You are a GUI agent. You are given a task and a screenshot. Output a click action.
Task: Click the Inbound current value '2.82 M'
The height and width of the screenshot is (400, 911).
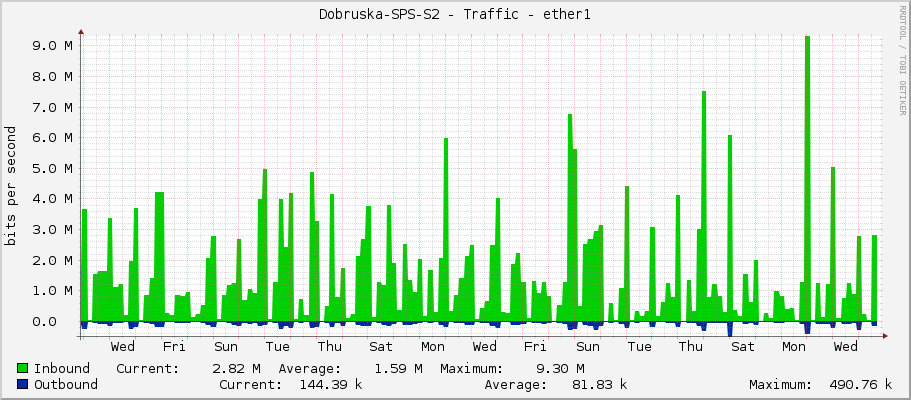236,369
